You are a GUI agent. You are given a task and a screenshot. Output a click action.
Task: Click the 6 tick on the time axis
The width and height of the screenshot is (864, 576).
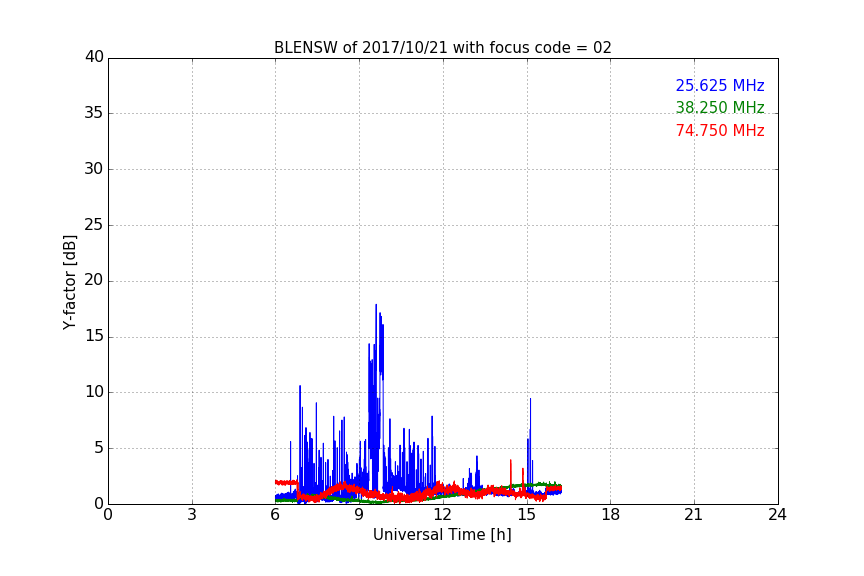tap(275, 515)
